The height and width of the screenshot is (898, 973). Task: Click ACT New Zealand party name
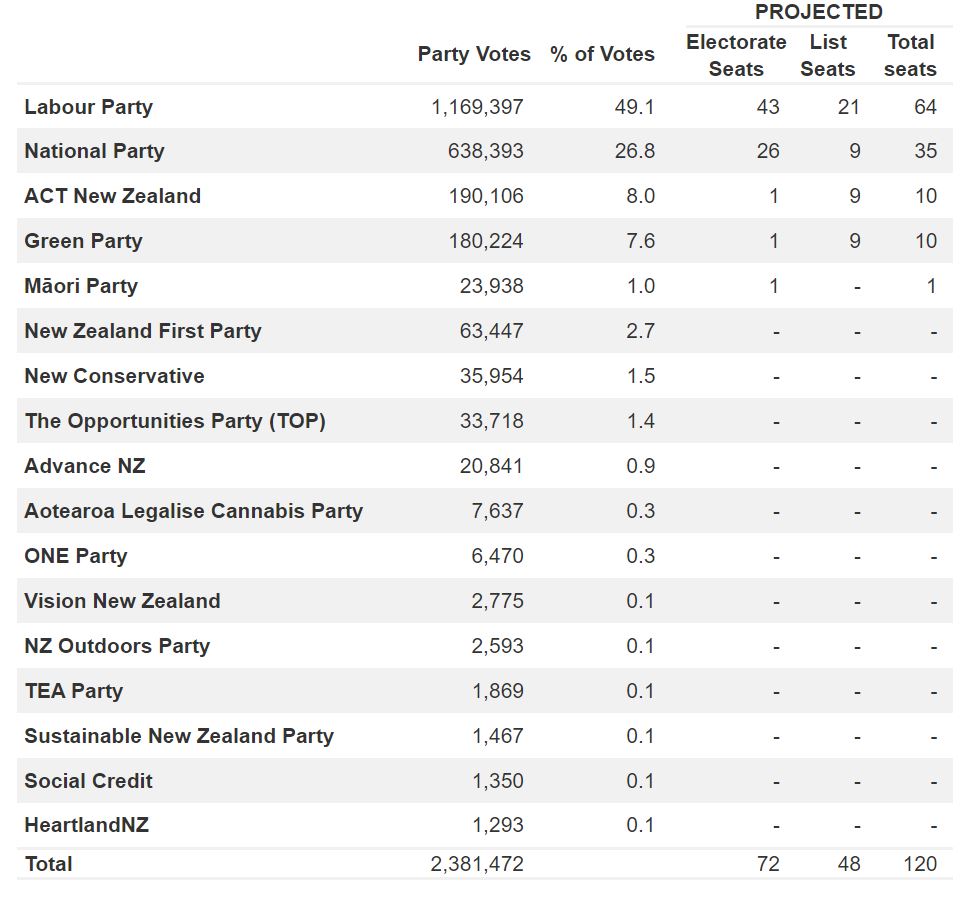click(x=112, y=196)
